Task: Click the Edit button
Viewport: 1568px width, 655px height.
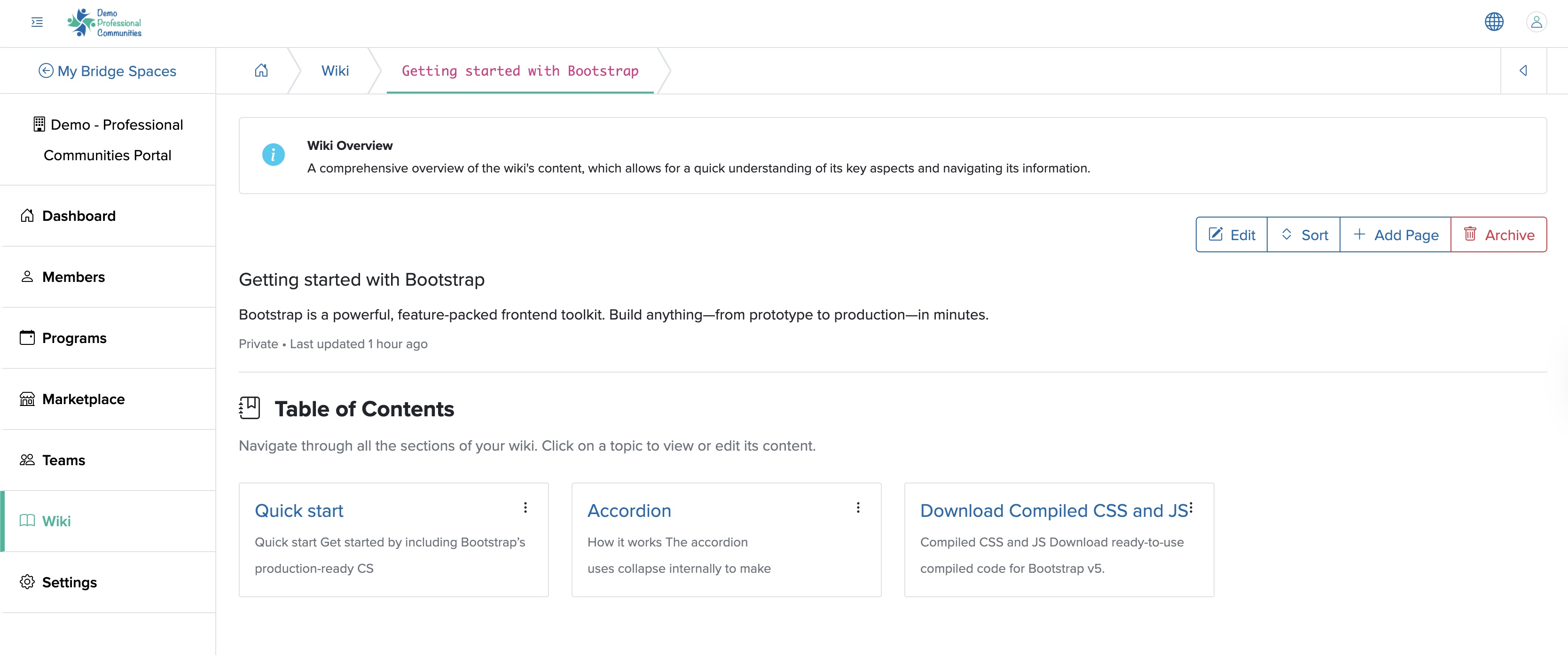Action: 1231,234
